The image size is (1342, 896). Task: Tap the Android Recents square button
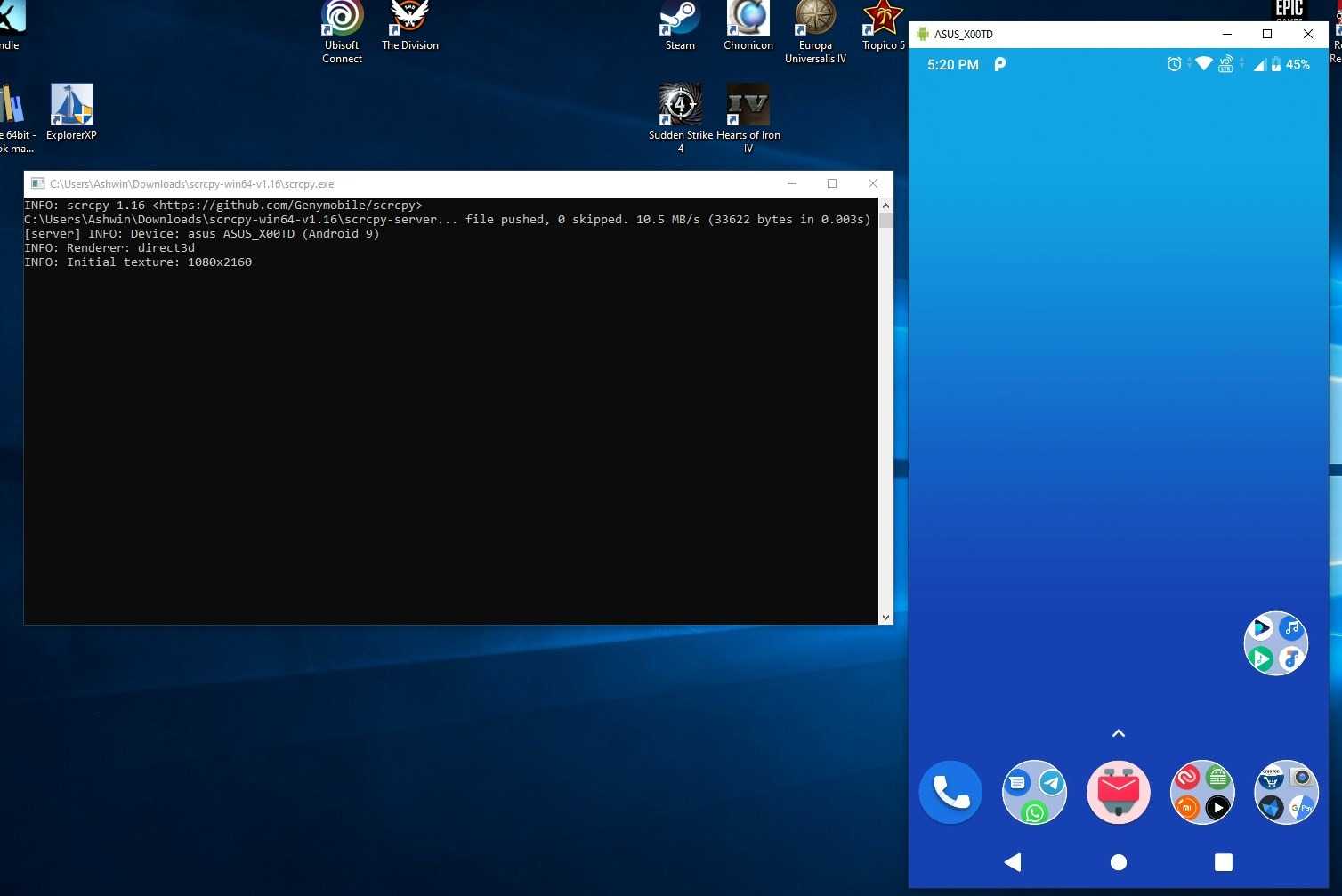(1224, 861)
